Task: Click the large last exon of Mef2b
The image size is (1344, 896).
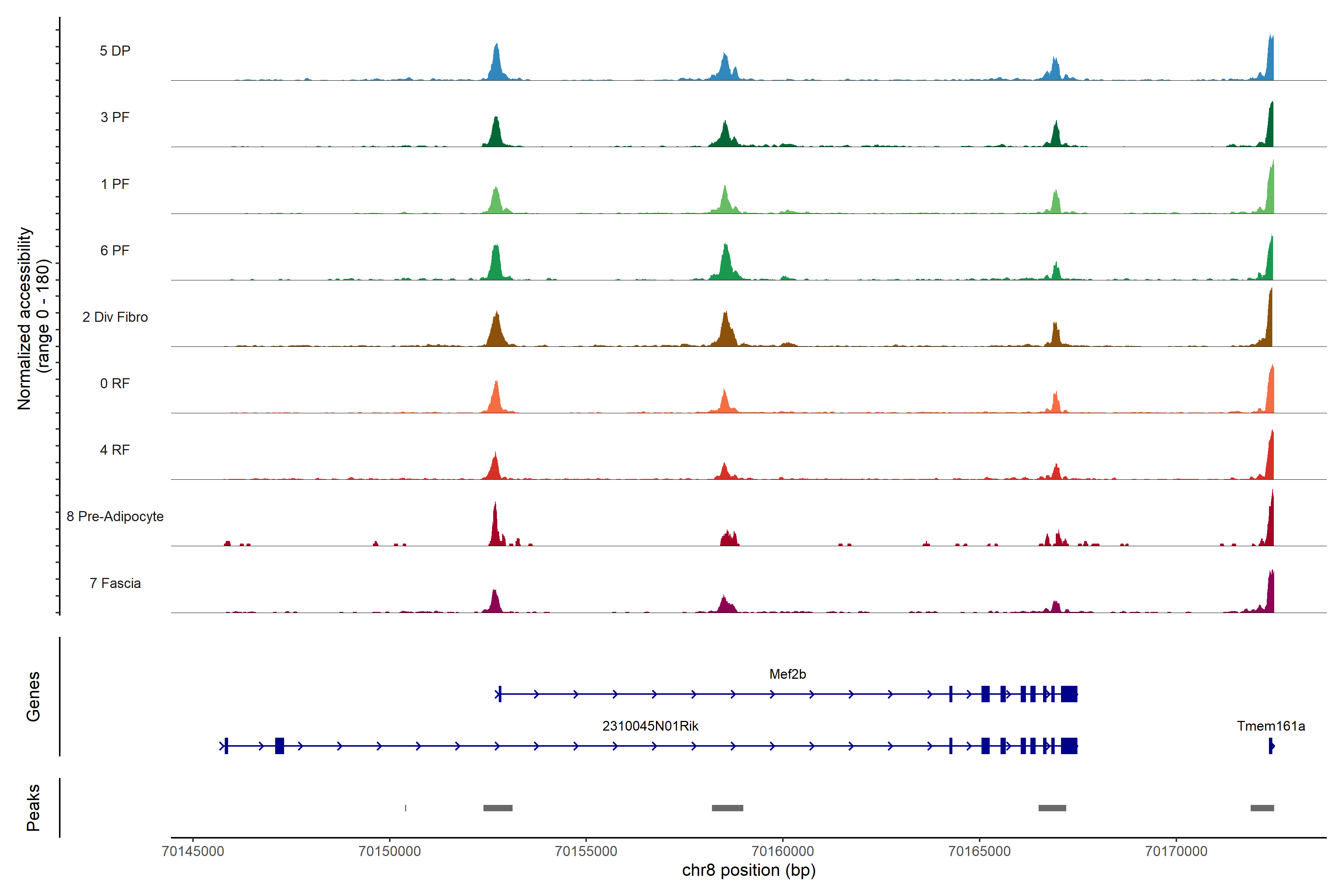Action: click(1068, 694)
